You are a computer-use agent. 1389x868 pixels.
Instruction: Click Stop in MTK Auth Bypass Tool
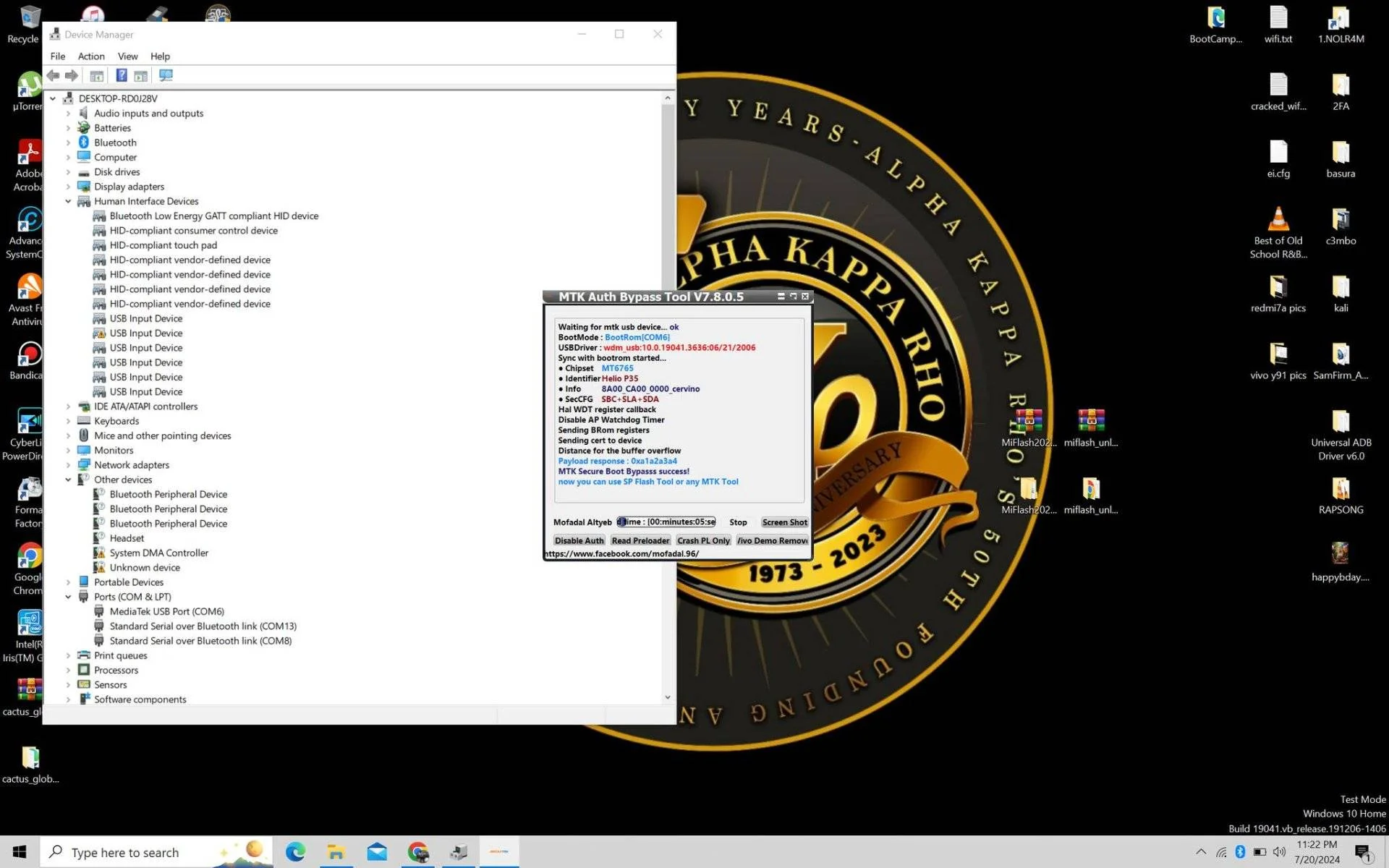click(x=738, y=522)
